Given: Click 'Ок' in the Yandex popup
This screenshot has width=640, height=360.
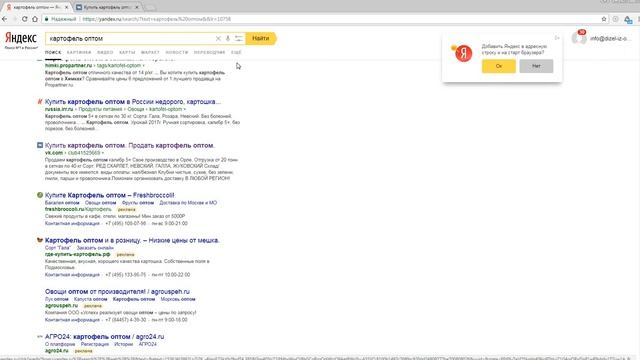Looking at the screenshot, I should (498, 66).
